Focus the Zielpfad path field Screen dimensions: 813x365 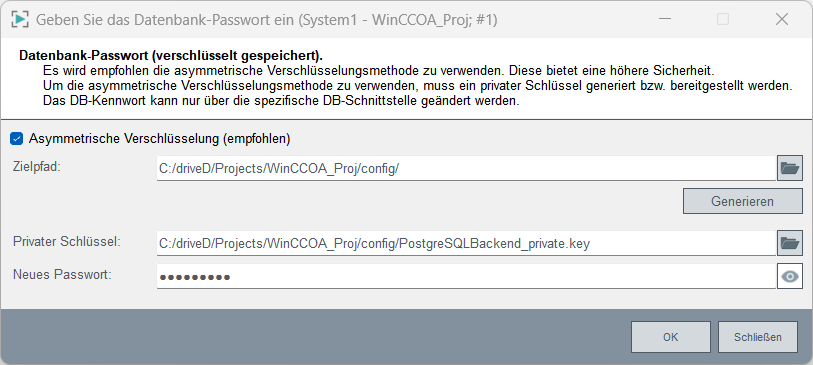[x=466, y=169]
